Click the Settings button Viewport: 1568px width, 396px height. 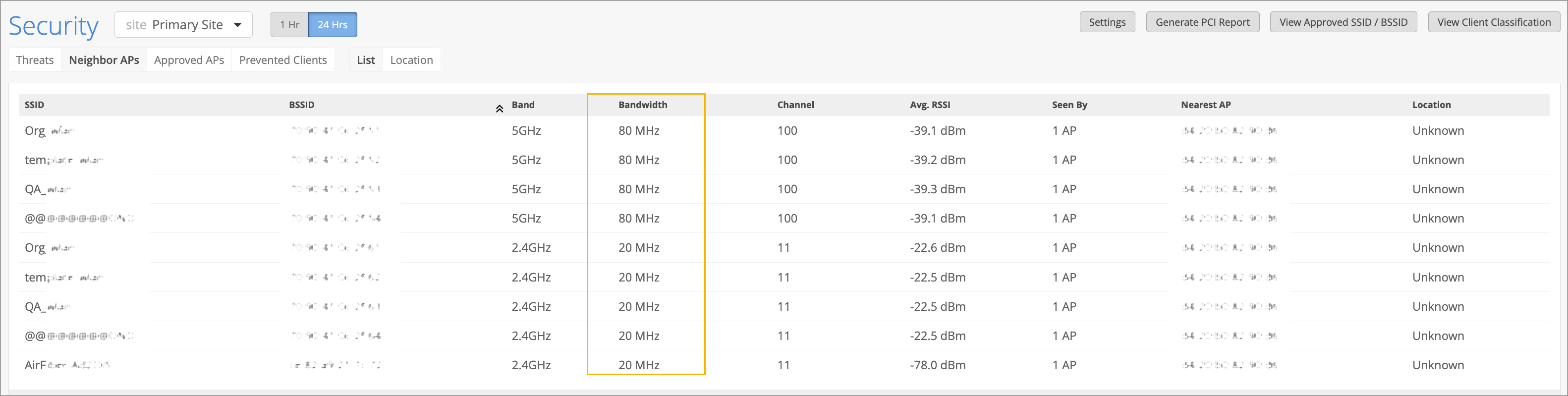point(1107,22)
